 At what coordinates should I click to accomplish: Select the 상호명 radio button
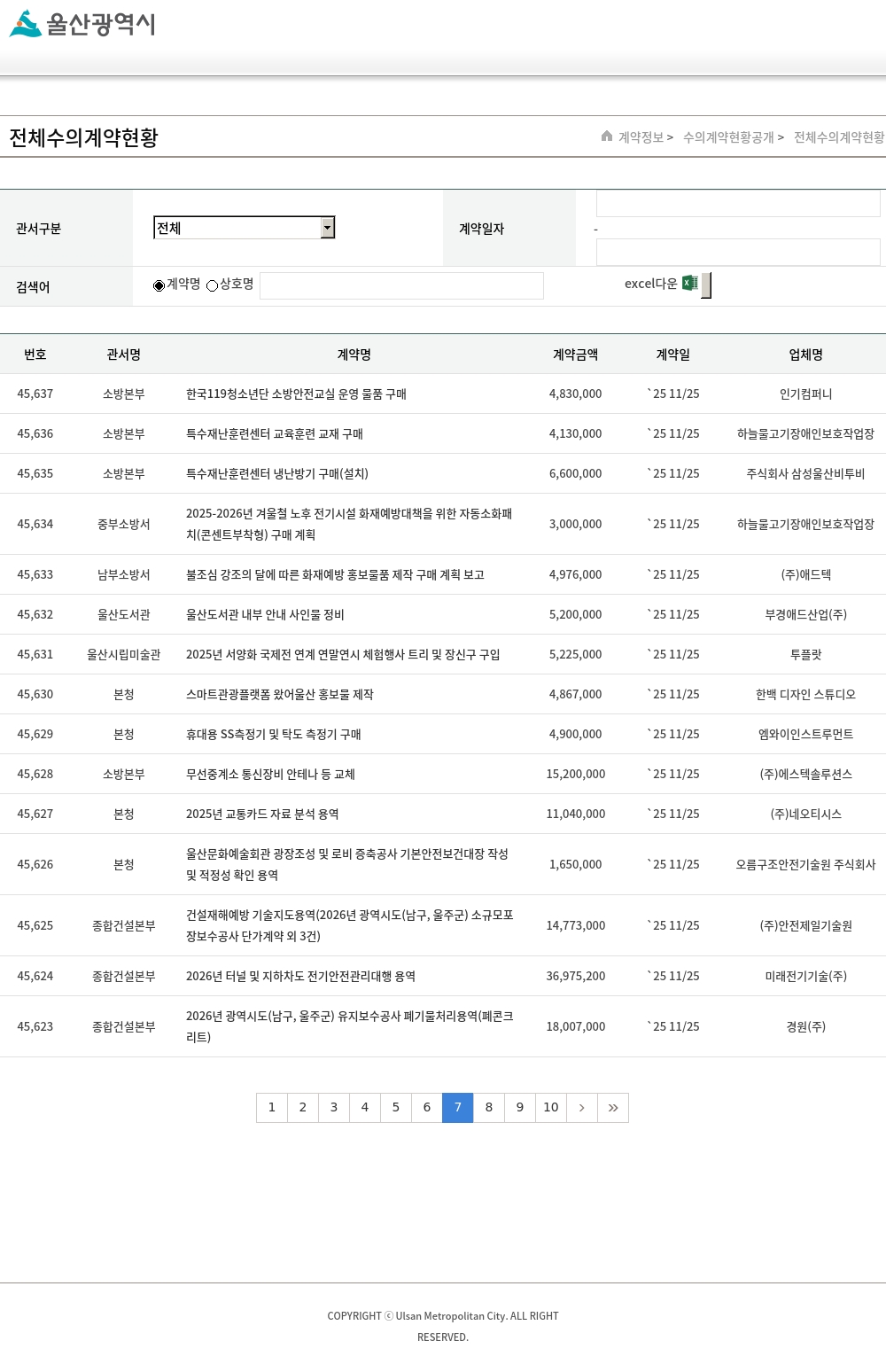[213, 285]
